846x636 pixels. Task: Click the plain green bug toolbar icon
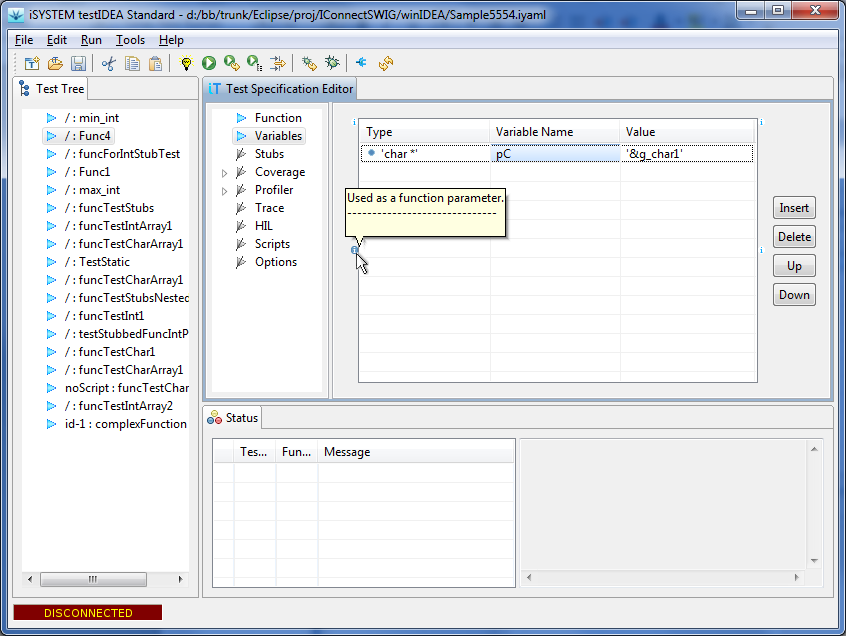332,63
